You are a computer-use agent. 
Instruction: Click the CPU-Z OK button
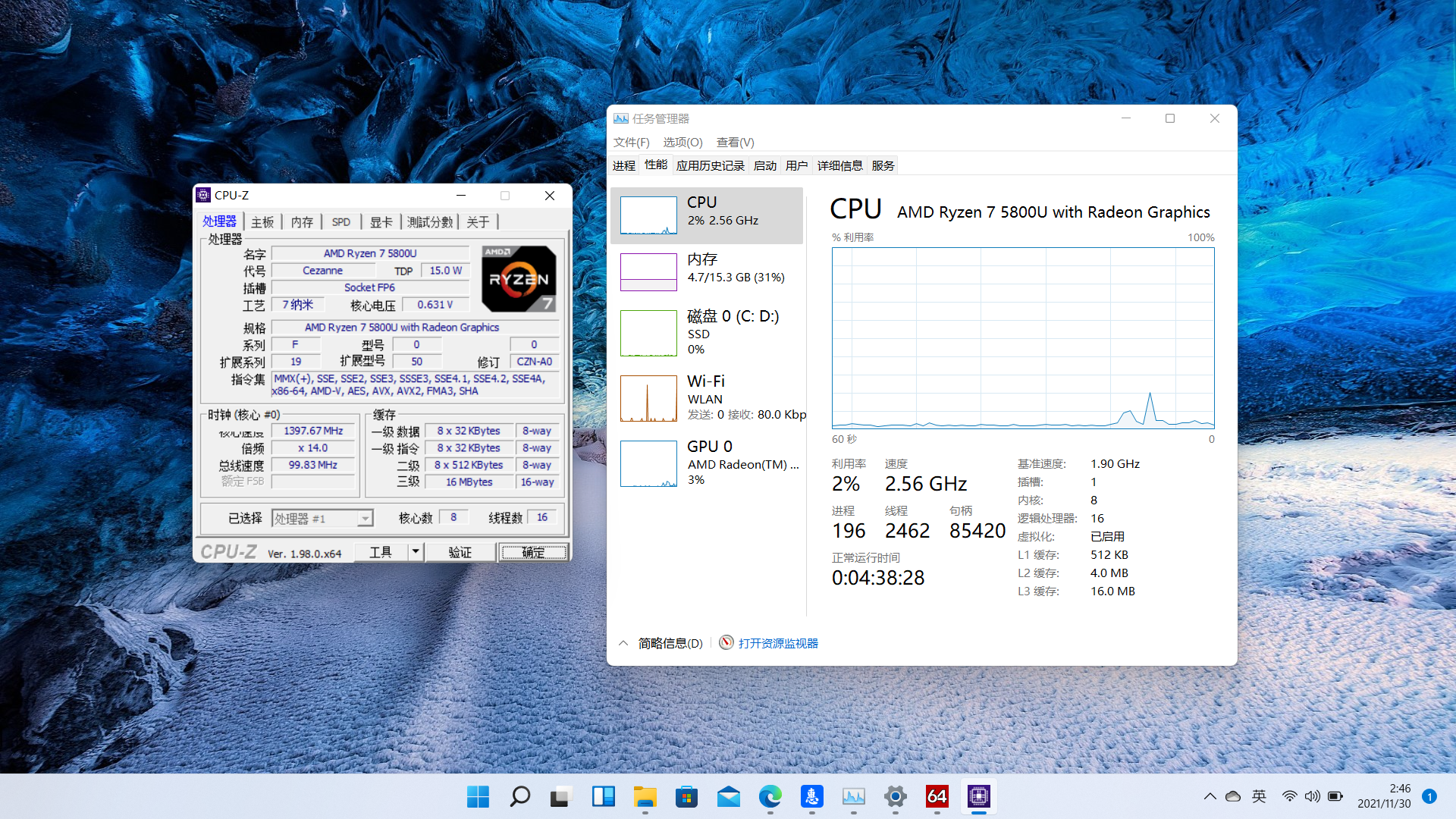click(x=533, y=552)
